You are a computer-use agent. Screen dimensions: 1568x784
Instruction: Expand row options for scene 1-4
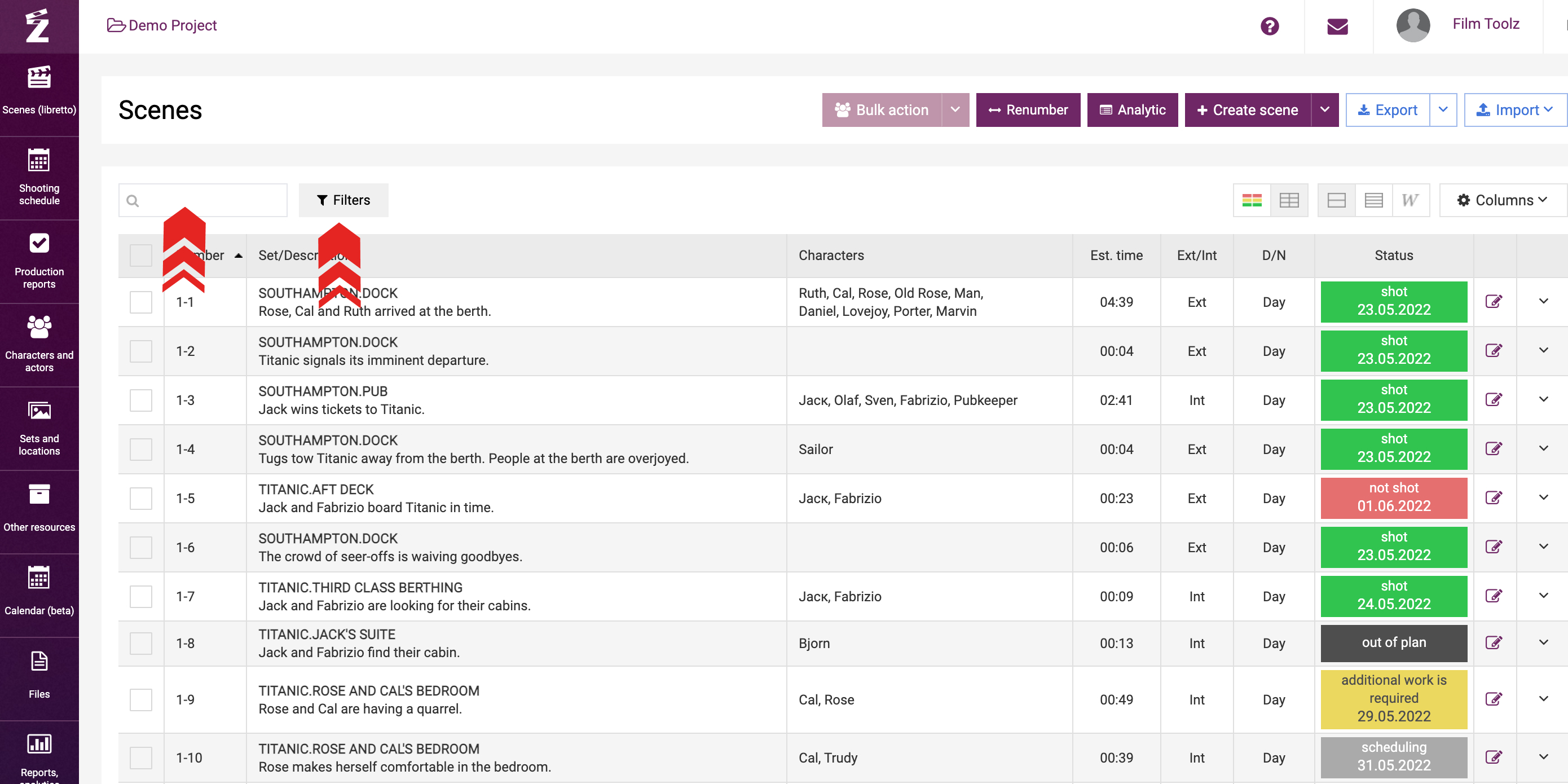pyautogui.click(x=1543, y=448)
